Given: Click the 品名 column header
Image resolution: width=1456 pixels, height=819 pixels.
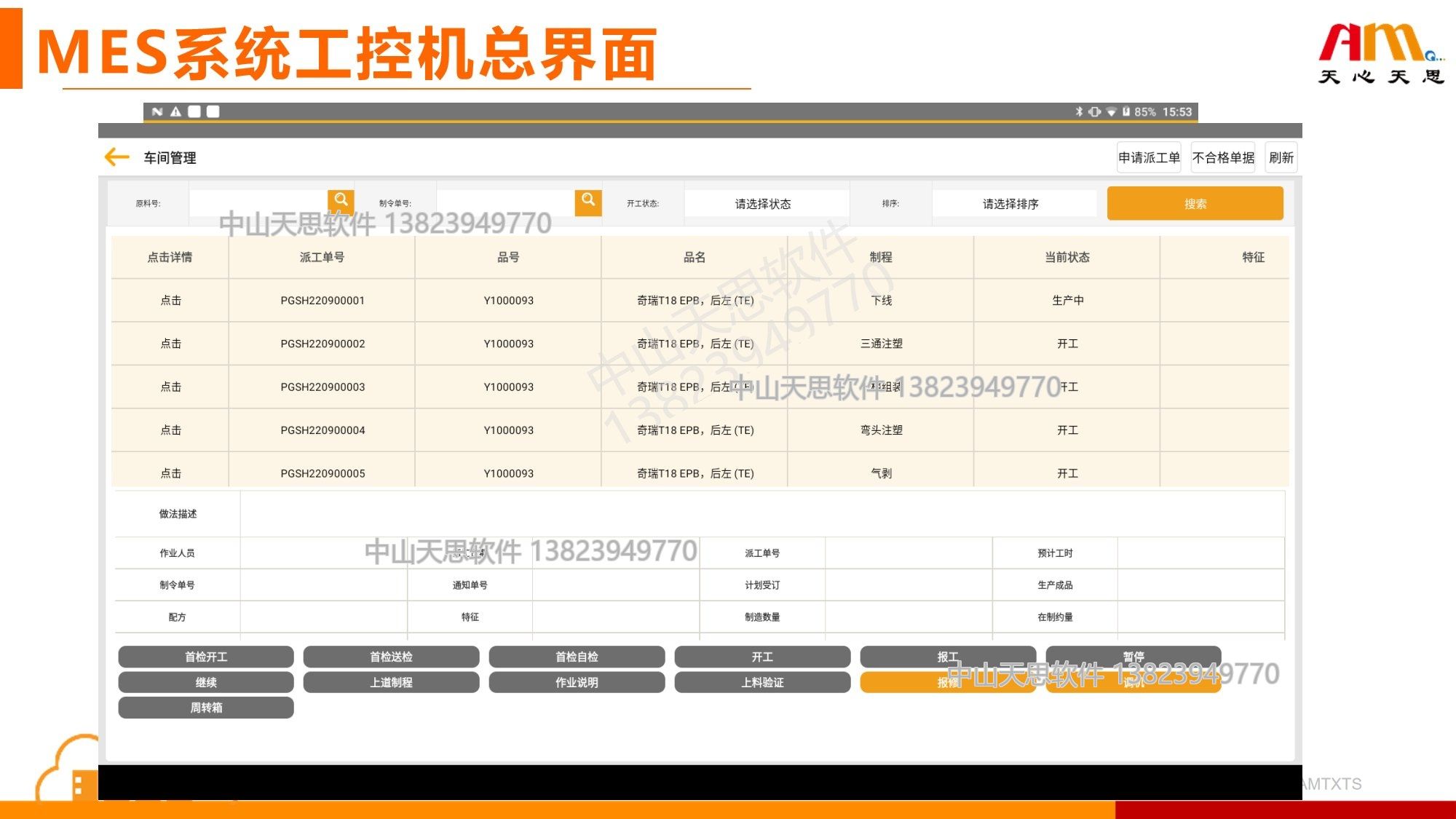Looking at the screenshot, I should coord(695,257).
